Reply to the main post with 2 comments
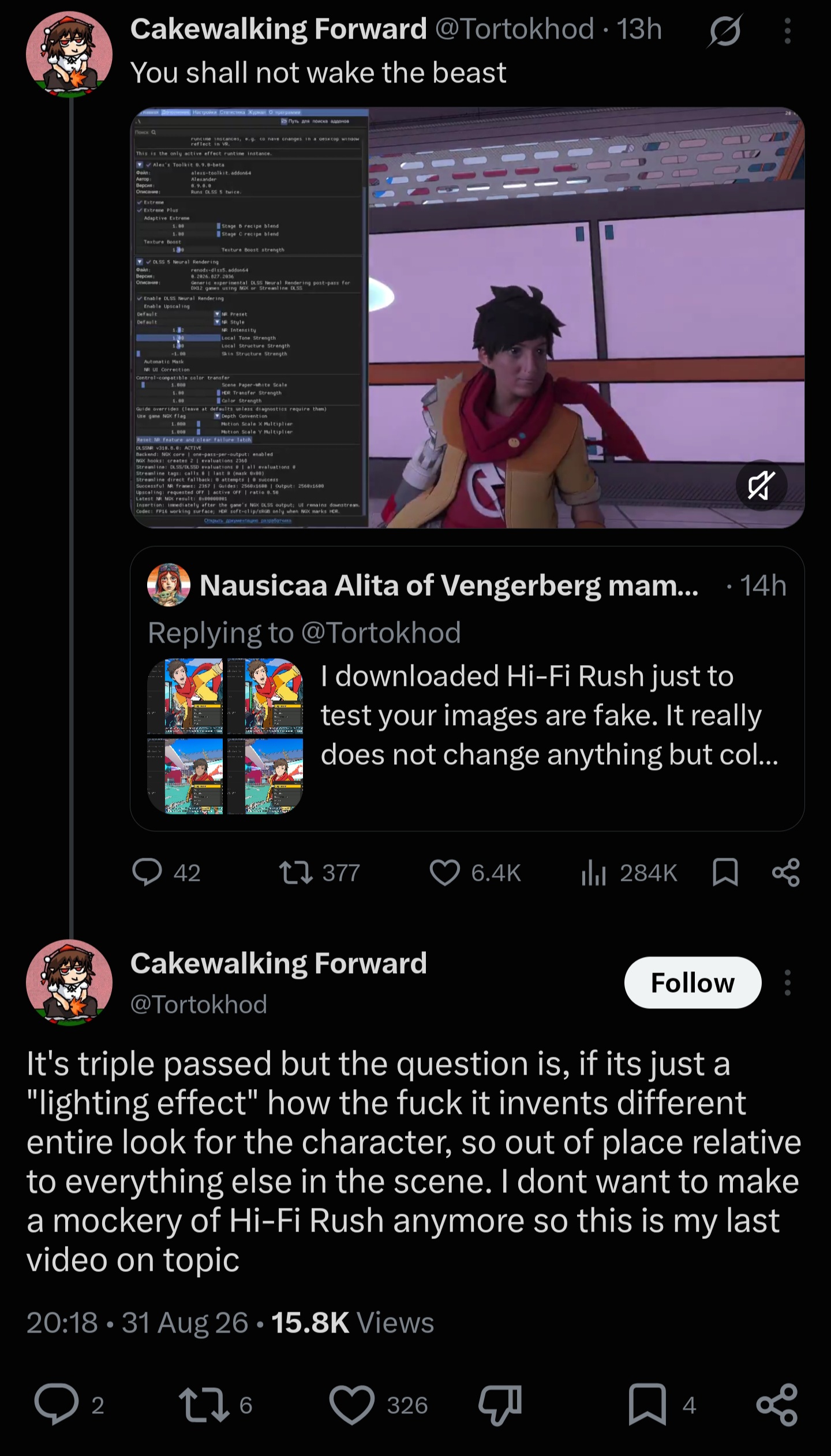This screenshot has height=1456, width=831. [69, 1405]
